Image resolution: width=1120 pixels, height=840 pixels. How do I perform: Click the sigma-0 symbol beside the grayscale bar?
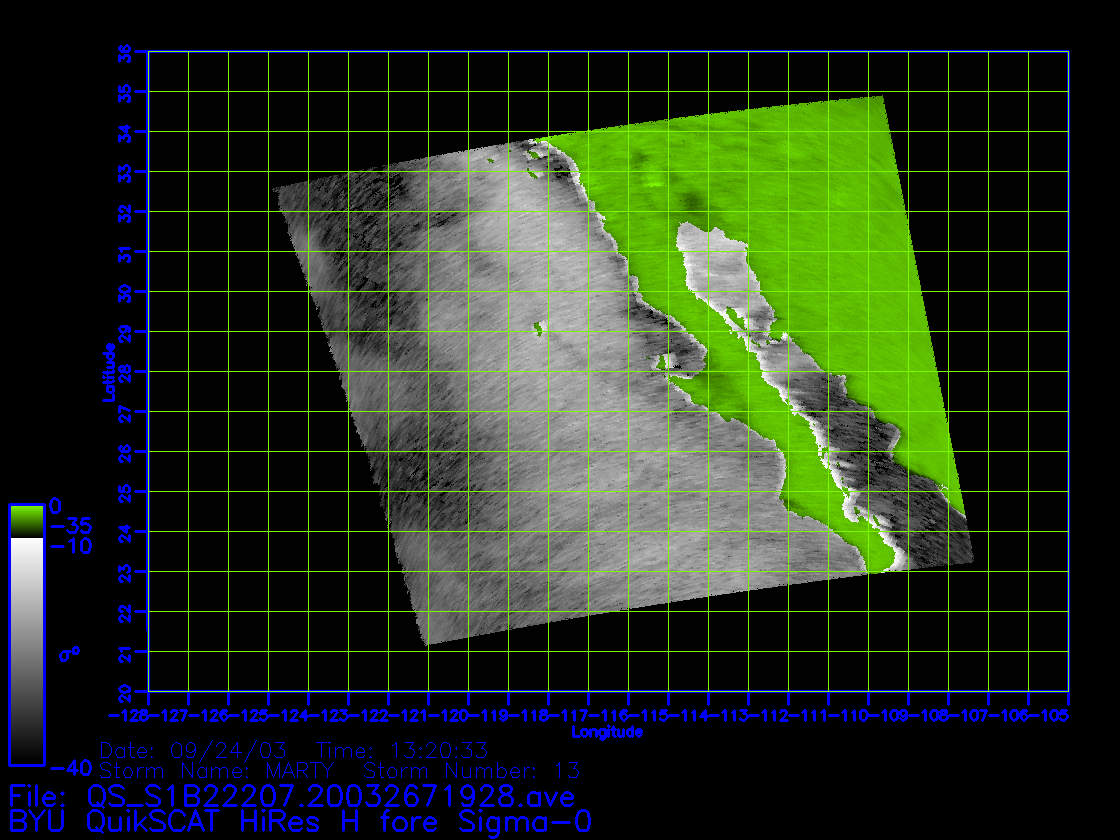click(69, 654)
